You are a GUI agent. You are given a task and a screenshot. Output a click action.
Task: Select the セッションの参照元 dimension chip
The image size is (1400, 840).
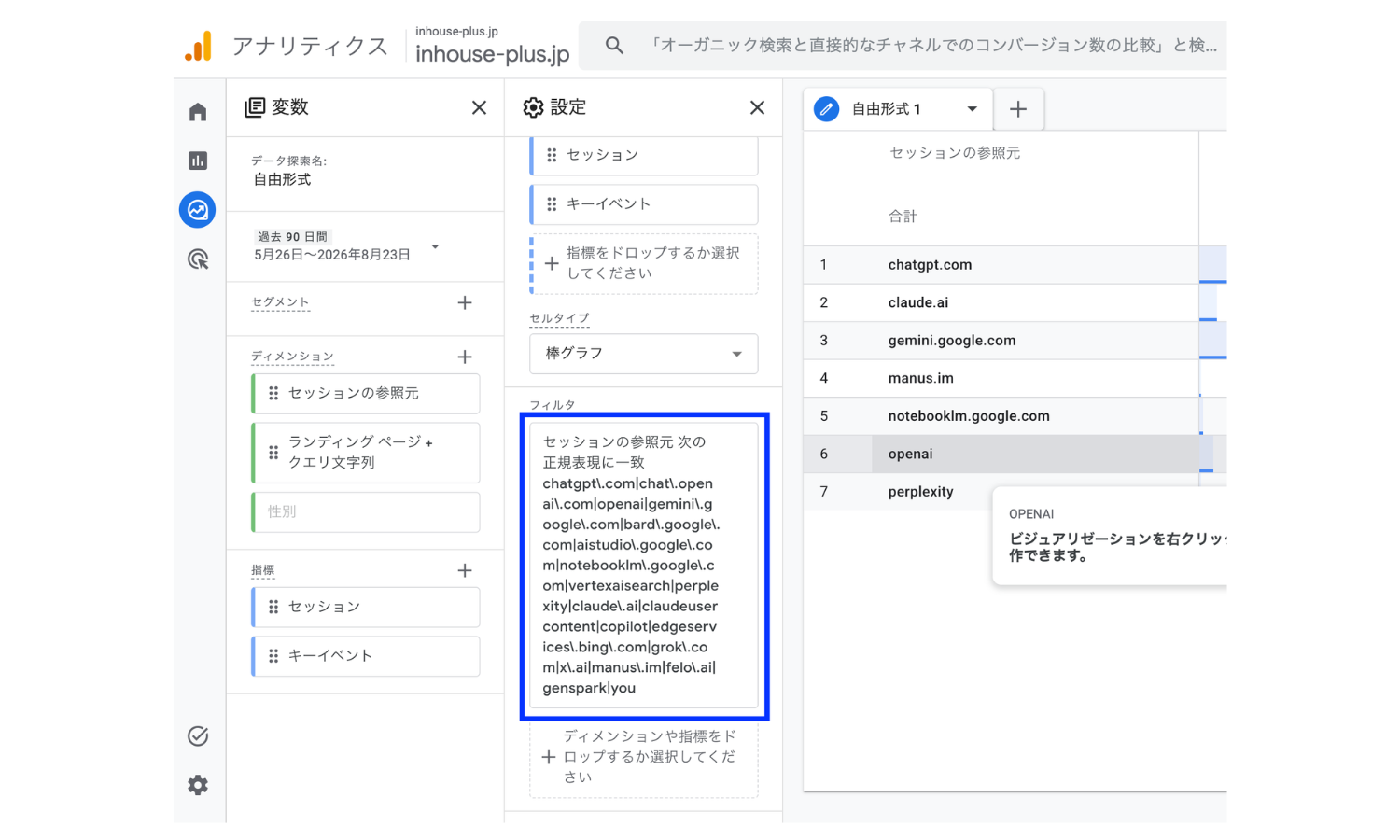366,394
